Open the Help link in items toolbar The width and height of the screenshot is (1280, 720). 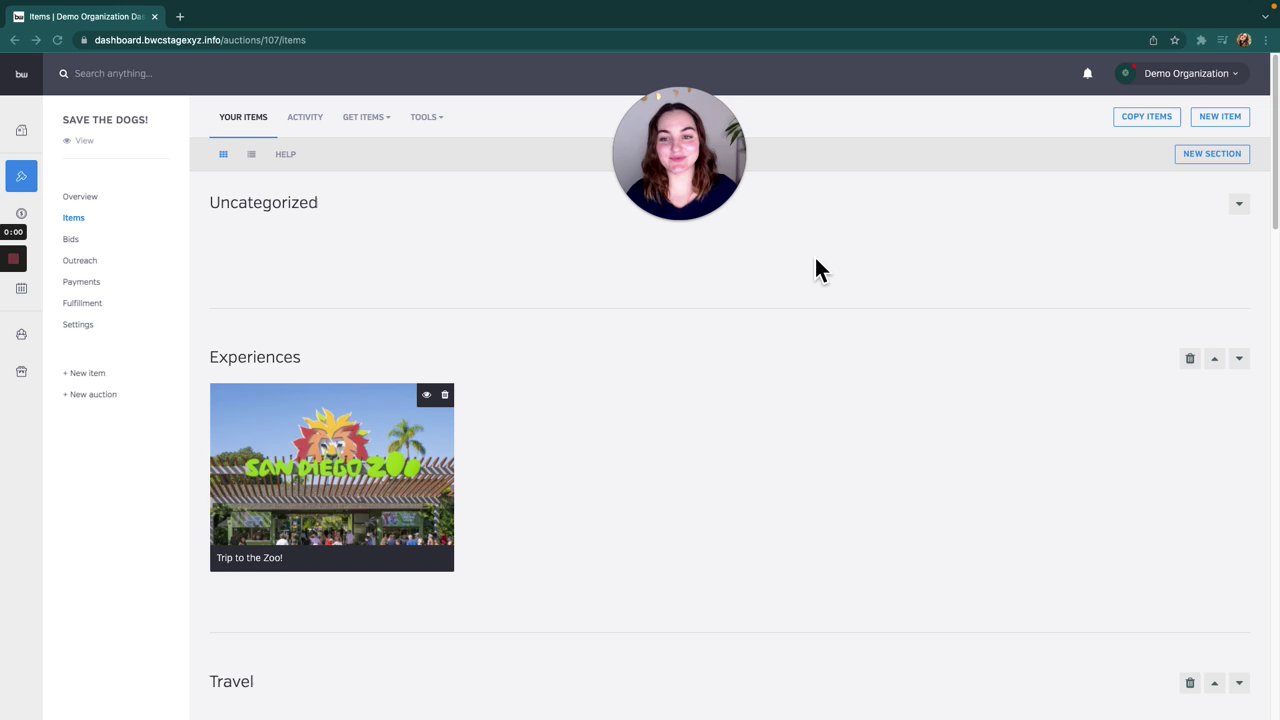[x=285, y=154]
